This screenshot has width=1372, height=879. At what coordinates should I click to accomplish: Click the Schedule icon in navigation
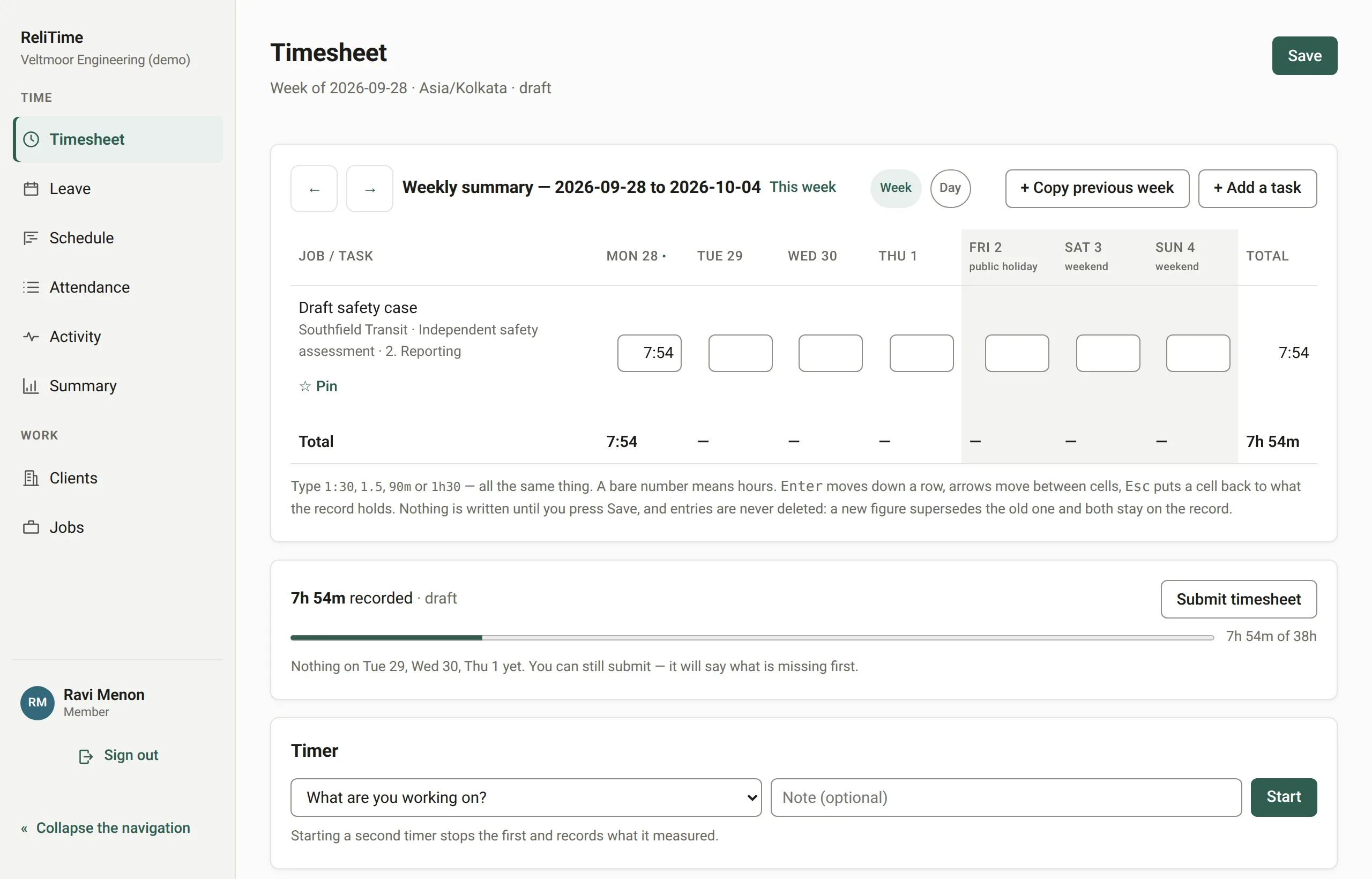31,238
